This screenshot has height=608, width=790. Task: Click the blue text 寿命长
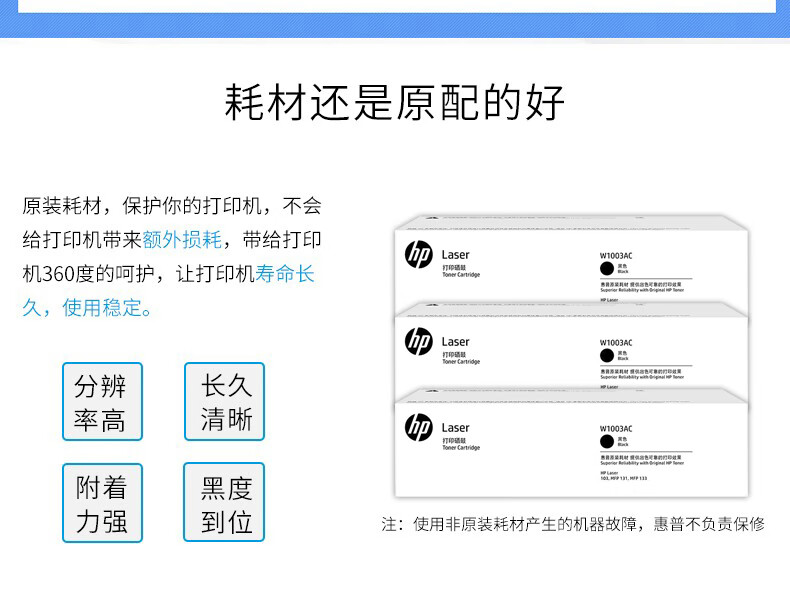(x=285, y=274)
